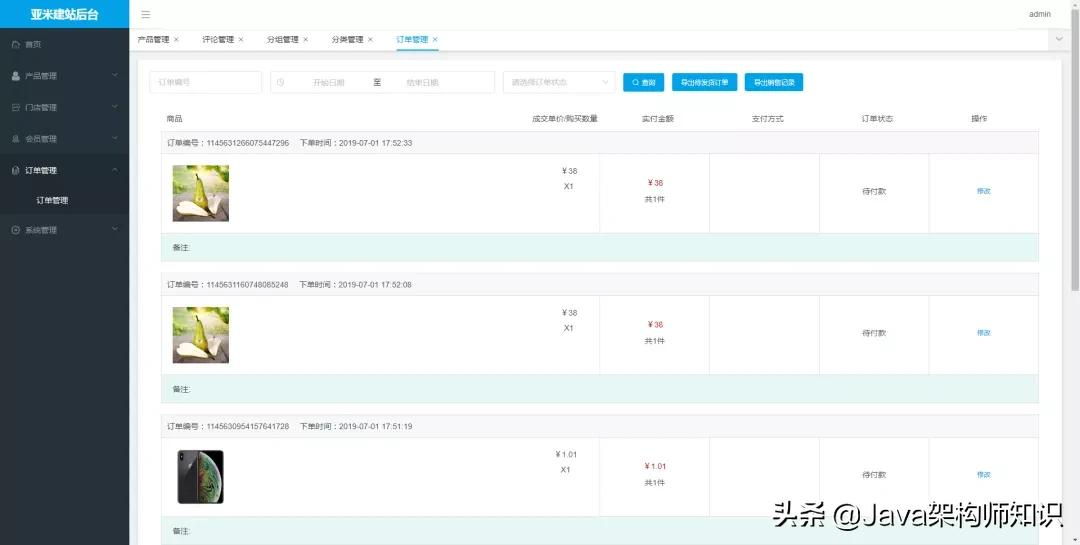This screenshot has height=545, width=1080.
Task: Close the 分类管理 tab
Action: click(371, 40)
